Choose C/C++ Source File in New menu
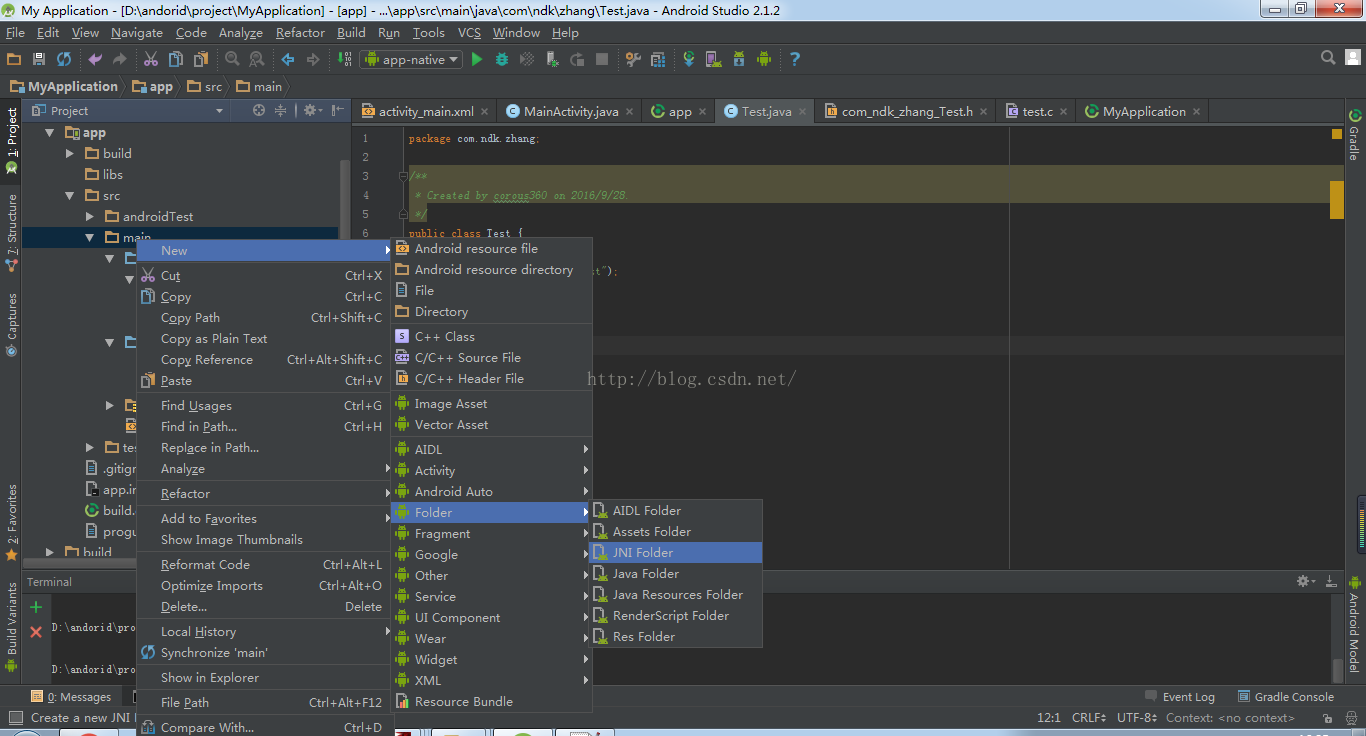1366x736 pixels. click(467, 358)
